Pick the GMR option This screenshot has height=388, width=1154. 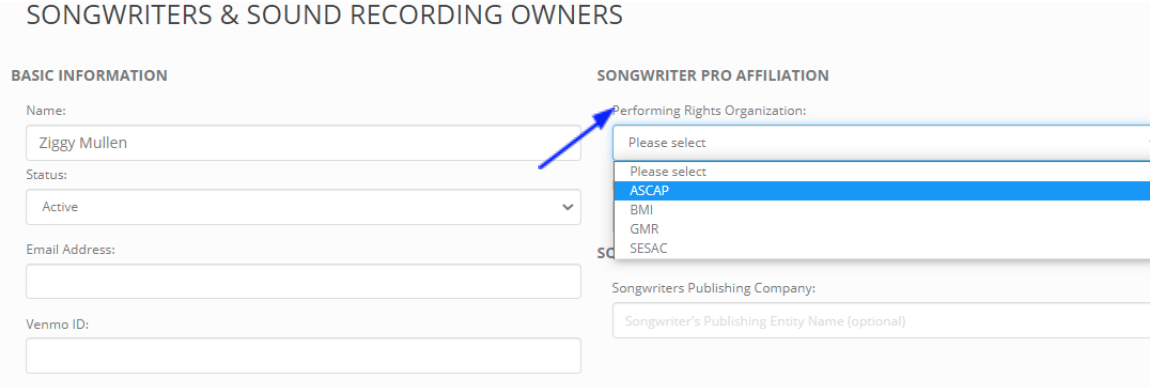pos(882,229)
